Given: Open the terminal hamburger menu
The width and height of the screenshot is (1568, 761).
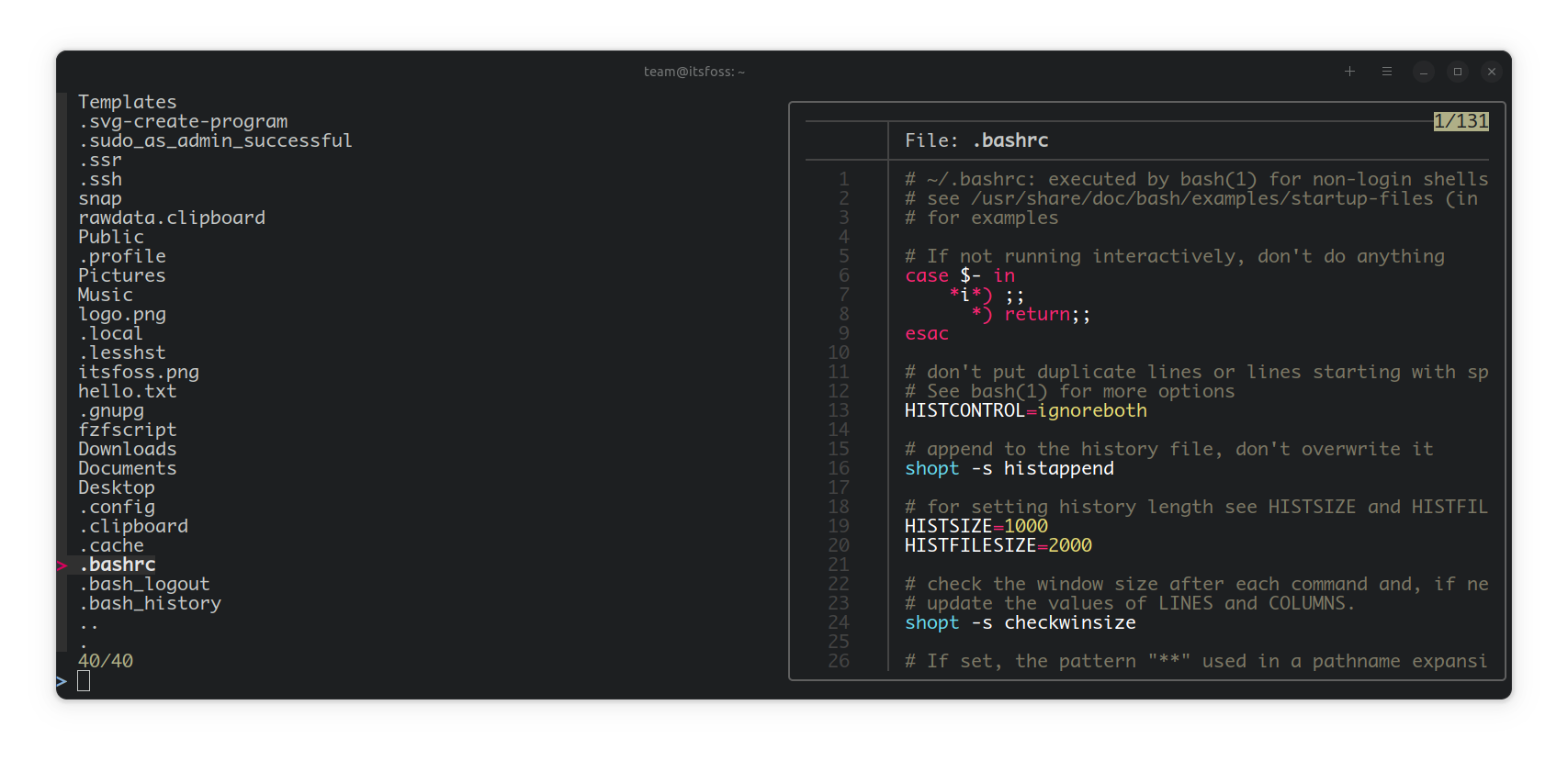Looking at the screenshot, I should tap(1387, 72).
